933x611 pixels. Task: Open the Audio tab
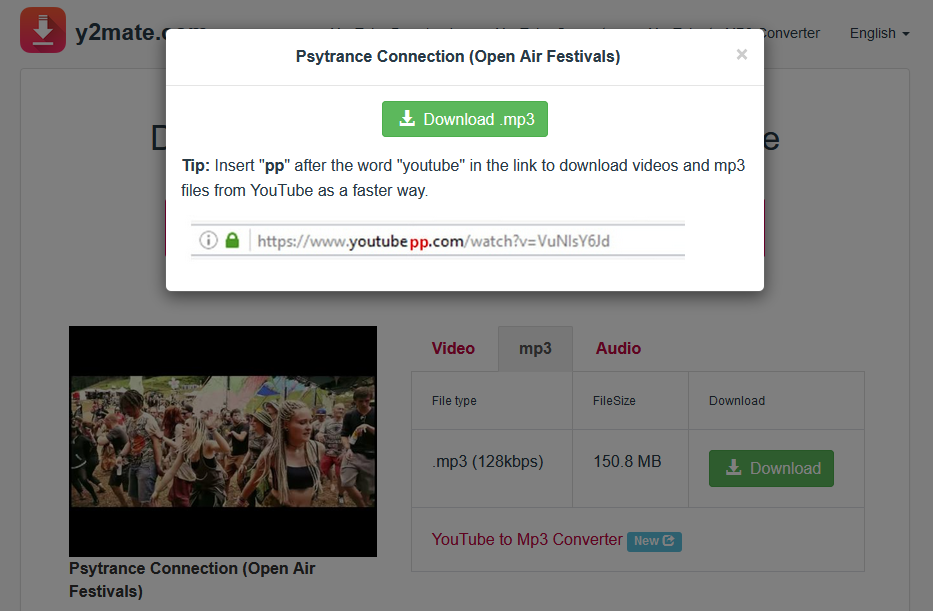618,348
